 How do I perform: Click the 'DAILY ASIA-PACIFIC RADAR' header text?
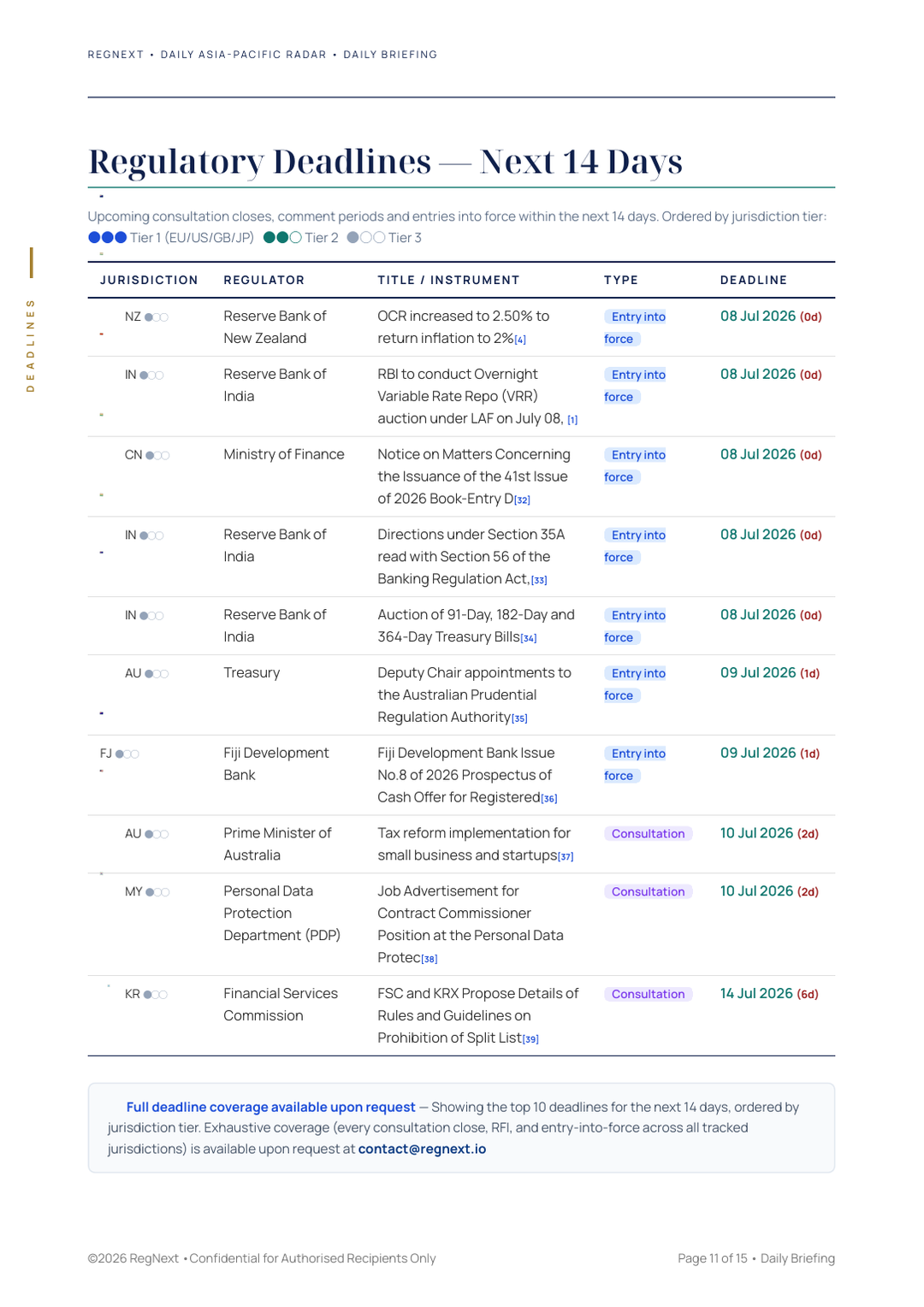(244, 55)
